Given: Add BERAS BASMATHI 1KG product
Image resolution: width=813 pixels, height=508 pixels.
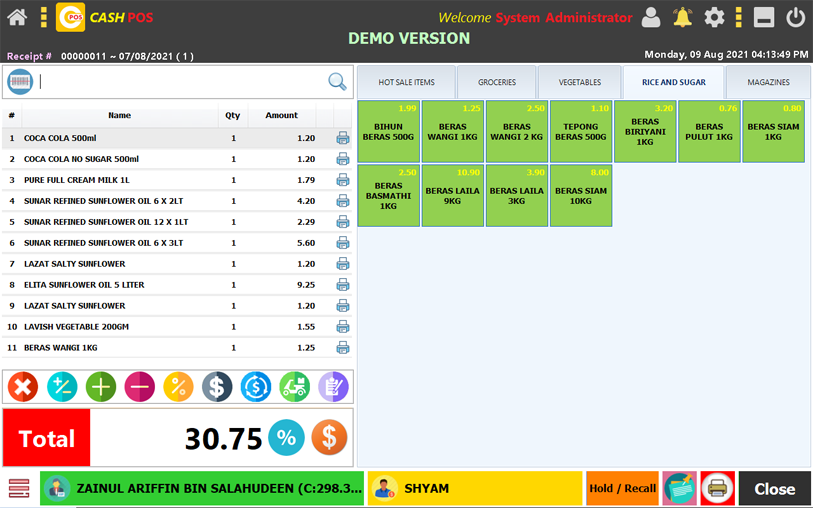Looking at the screenshot, I should [388, 195].
